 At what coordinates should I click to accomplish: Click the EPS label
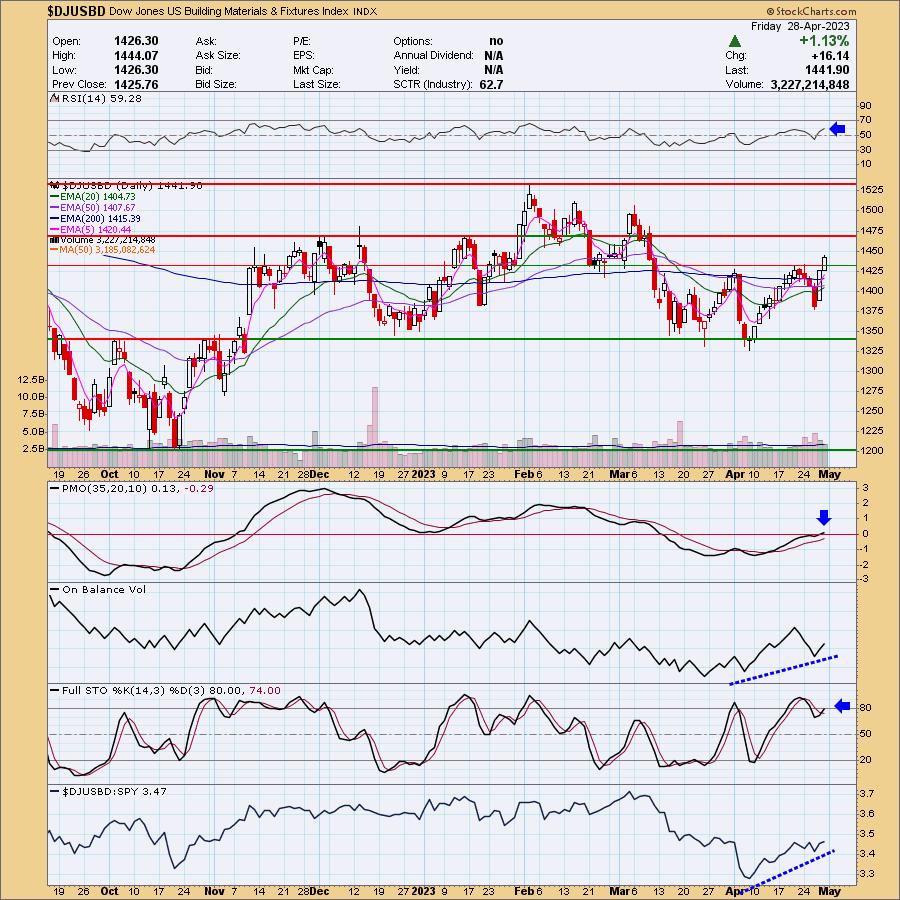304,56
